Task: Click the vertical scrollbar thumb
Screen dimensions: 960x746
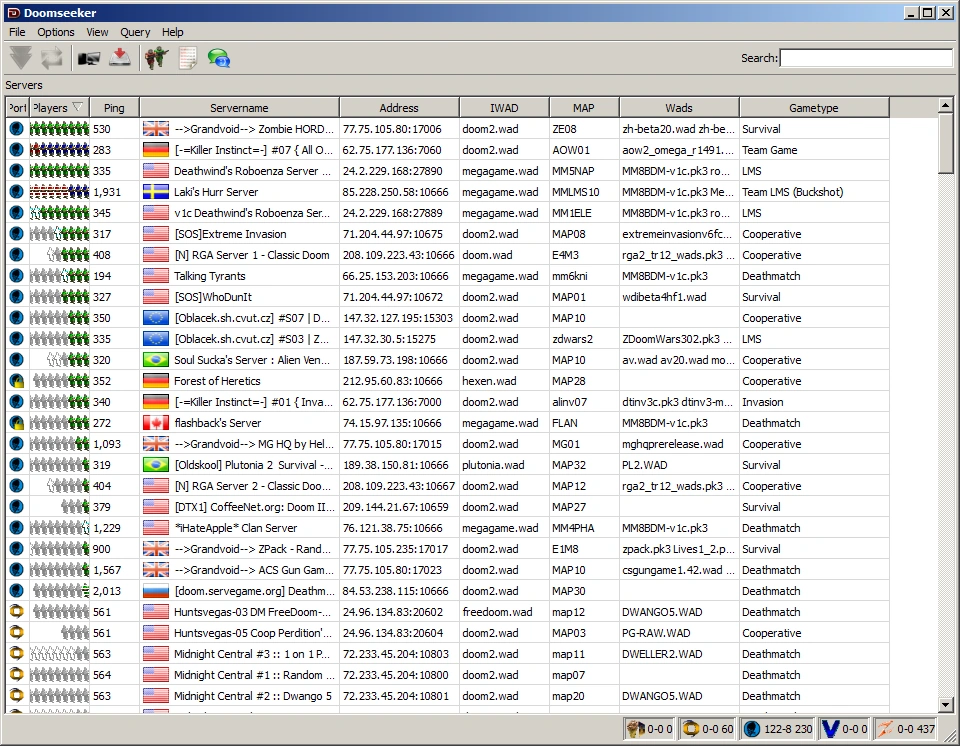Action: (x=945, y=143)
